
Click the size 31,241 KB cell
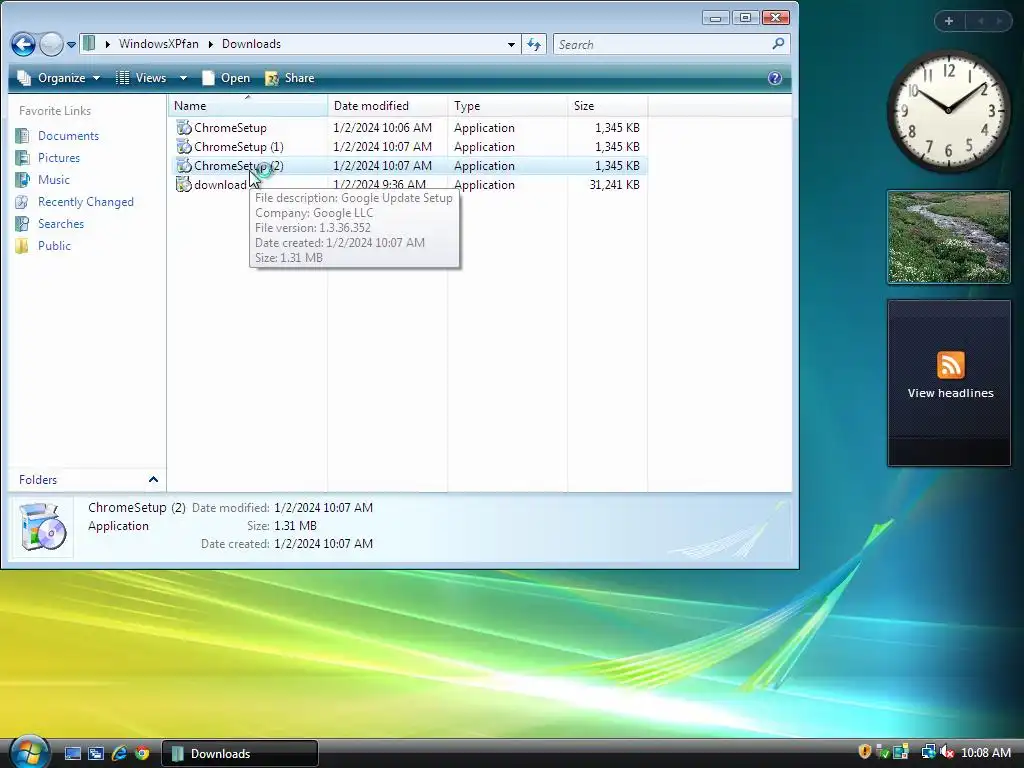click(x=614, y=185)
